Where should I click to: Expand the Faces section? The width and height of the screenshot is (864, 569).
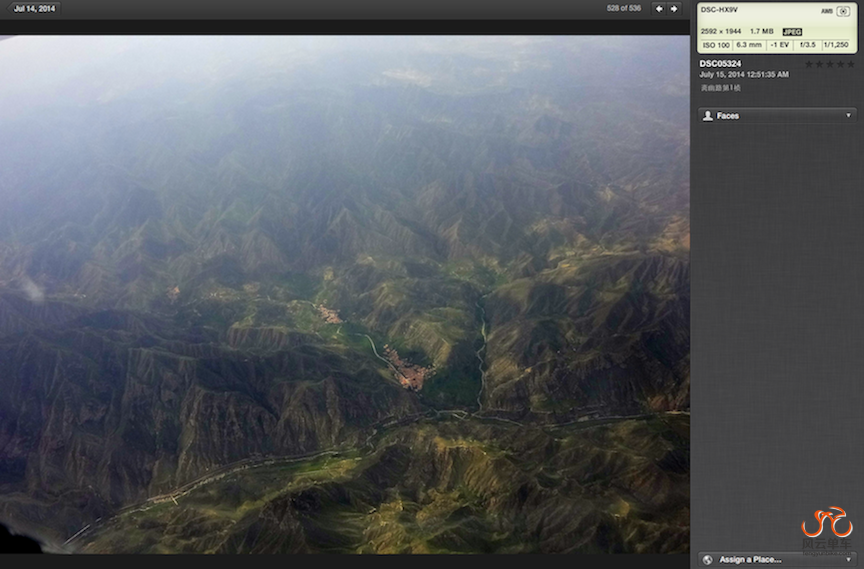848,115
